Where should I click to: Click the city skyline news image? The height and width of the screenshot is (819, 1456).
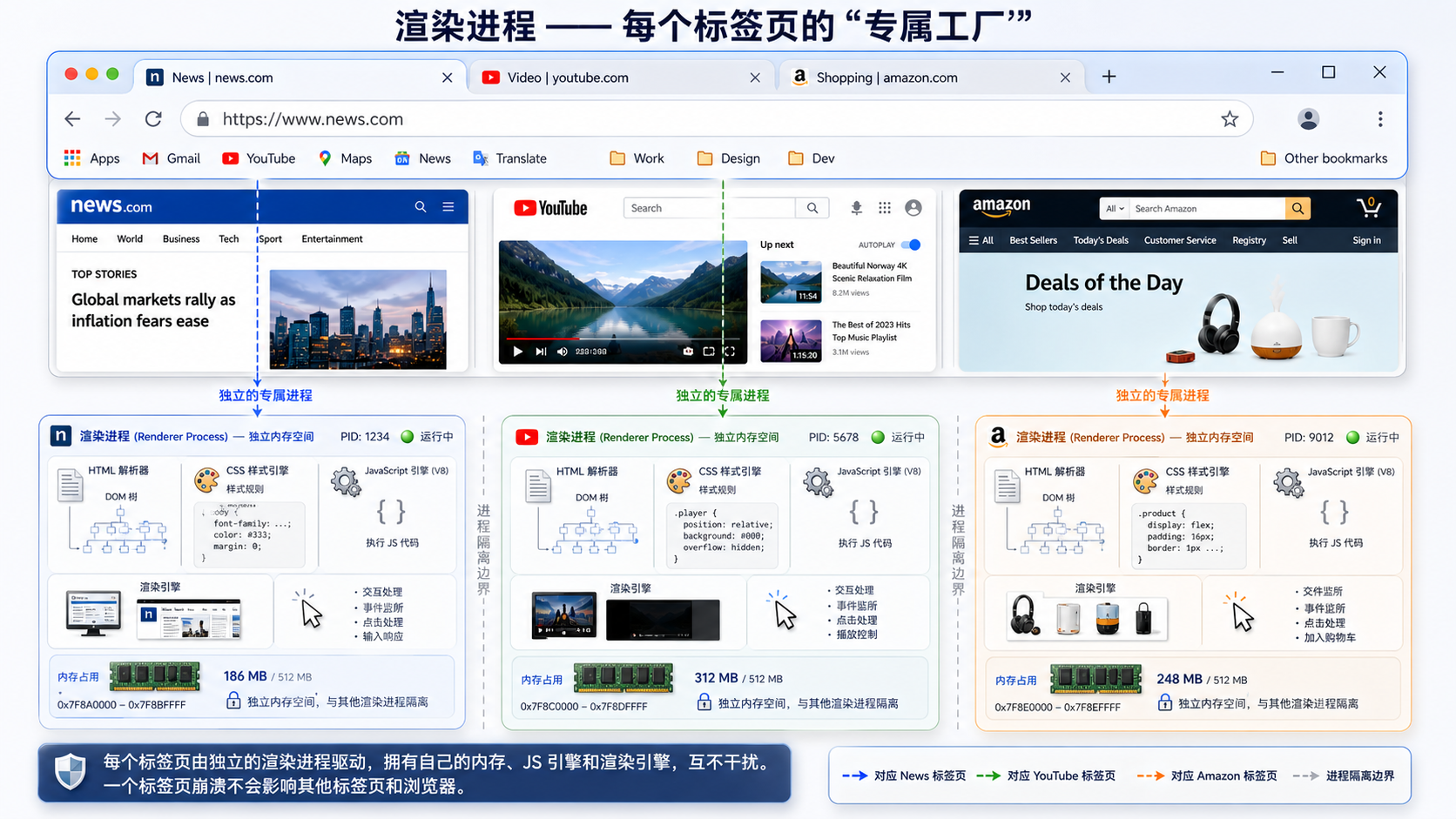[x=358, y=319]
